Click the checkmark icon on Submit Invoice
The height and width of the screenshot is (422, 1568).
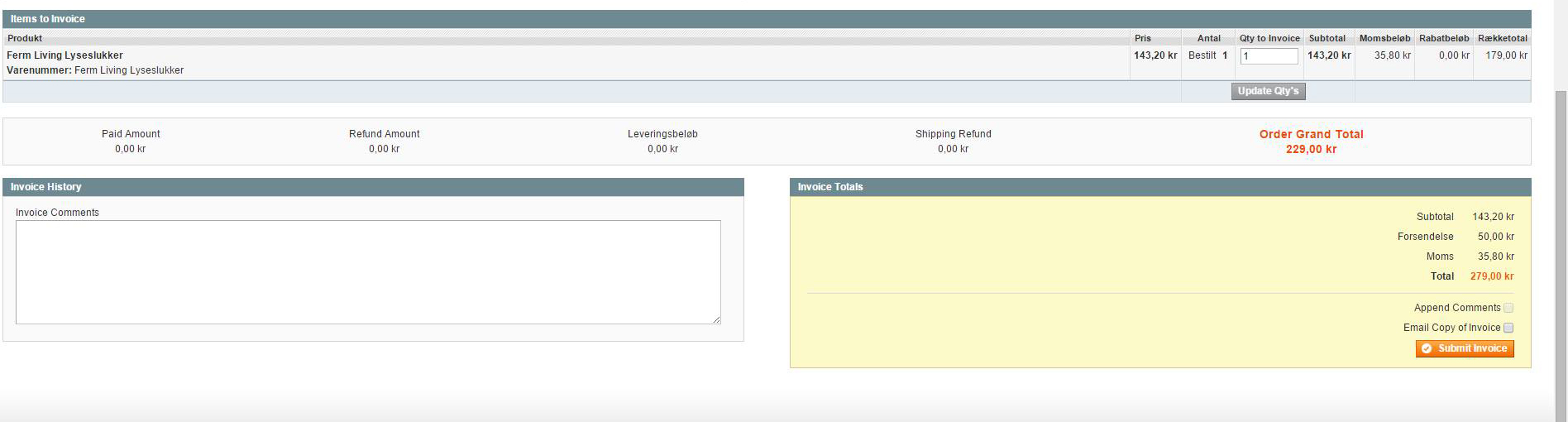[1427, 348]
